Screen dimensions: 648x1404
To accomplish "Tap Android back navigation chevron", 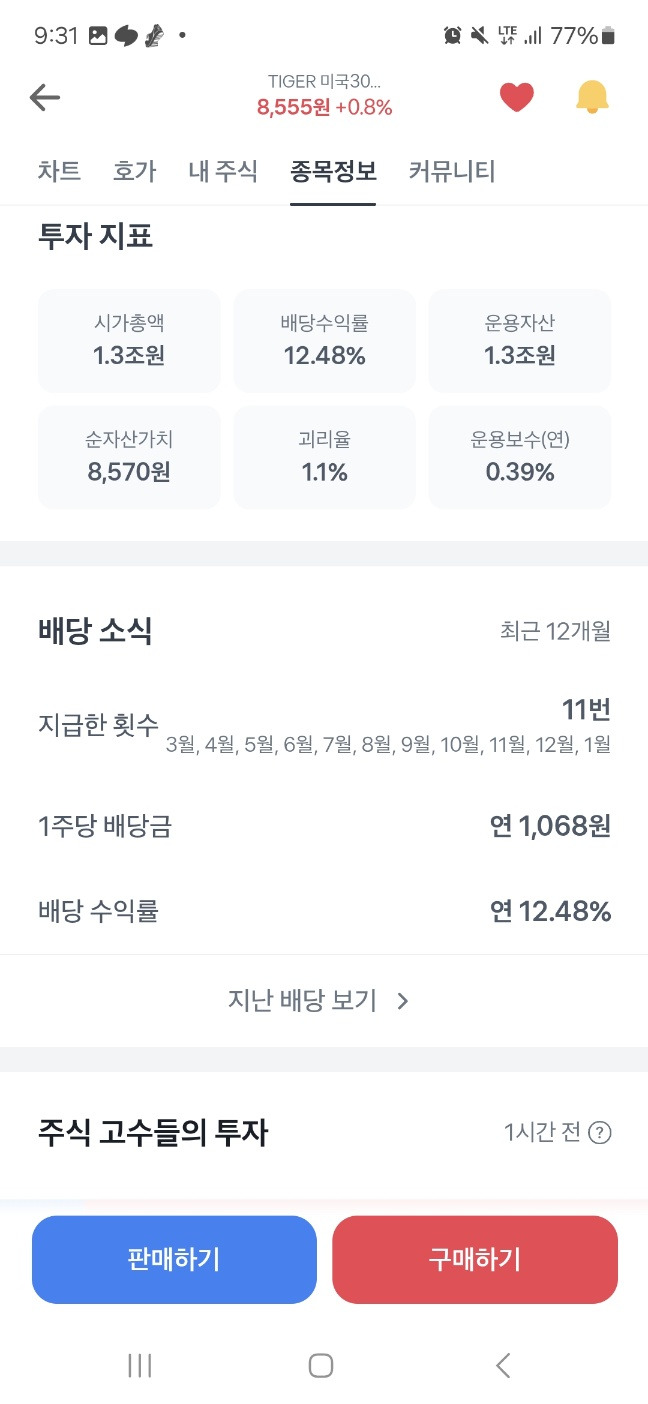I will 503,1365.
